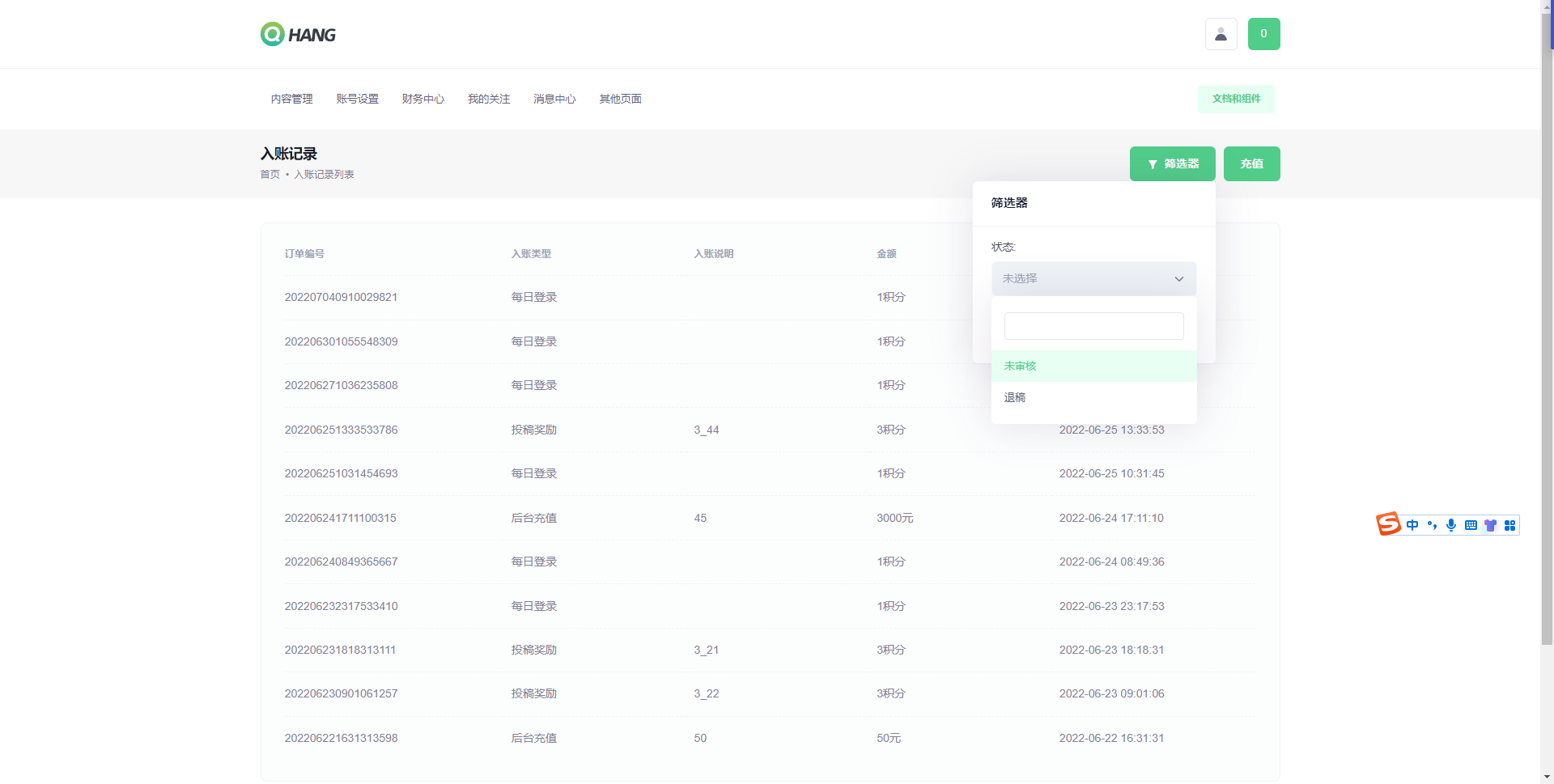Open the Sogou toolbox grid icon
1554x784 pixels.
(x=1509, y=525)
